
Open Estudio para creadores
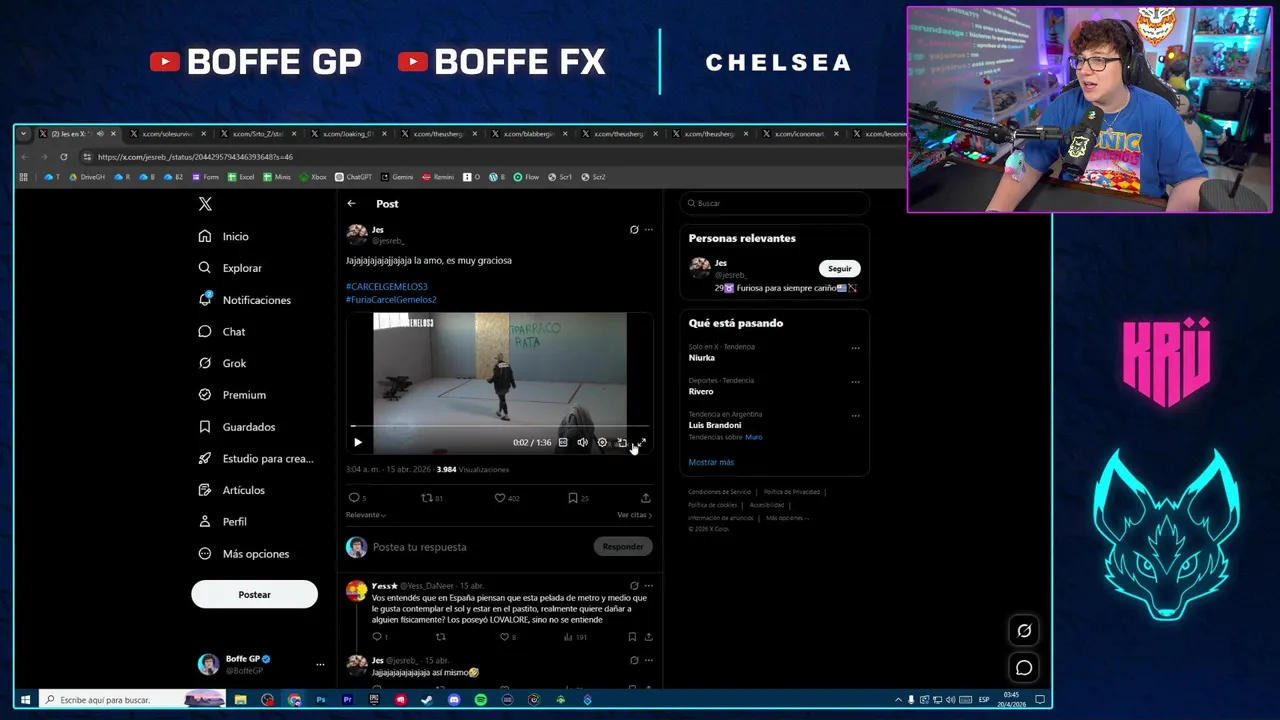pos(256,458)
